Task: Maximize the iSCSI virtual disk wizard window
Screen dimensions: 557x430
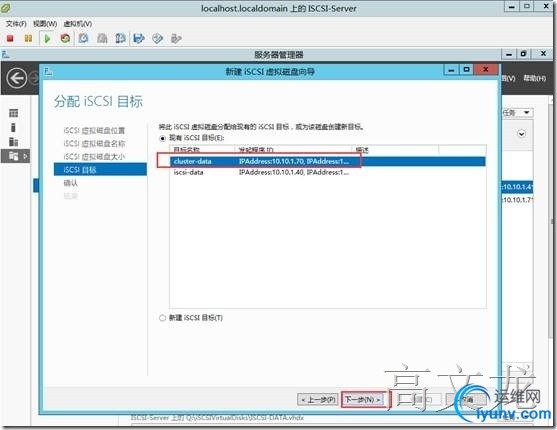Action: 466,70
